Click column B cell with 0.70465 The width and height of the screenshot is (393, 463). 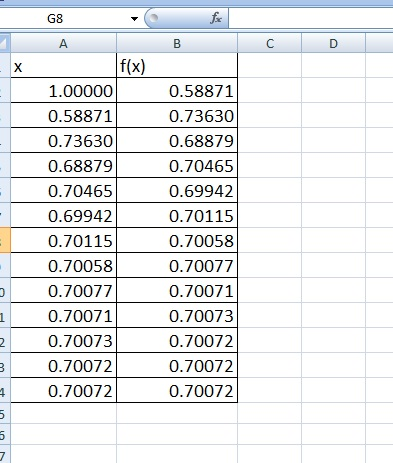pyautogui.click(x=177, y=165)
